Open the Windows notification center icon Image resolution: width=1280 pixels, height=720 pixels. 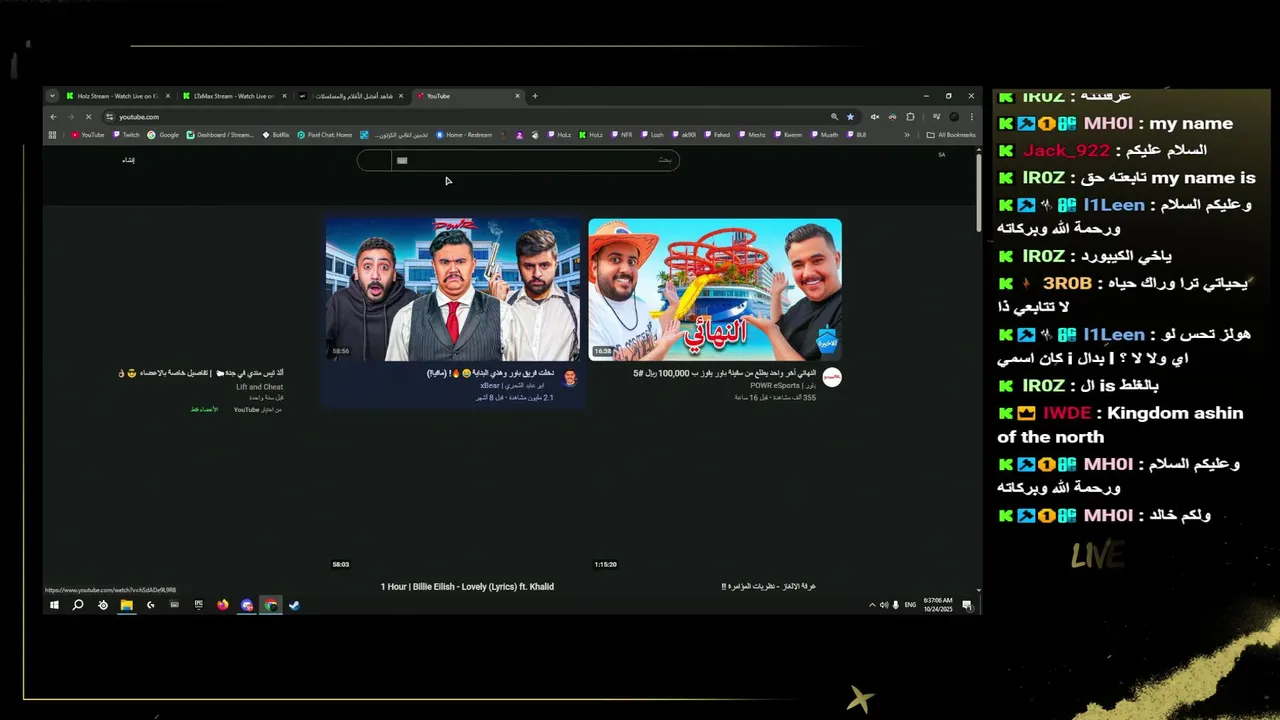click(x=967, y=605)
